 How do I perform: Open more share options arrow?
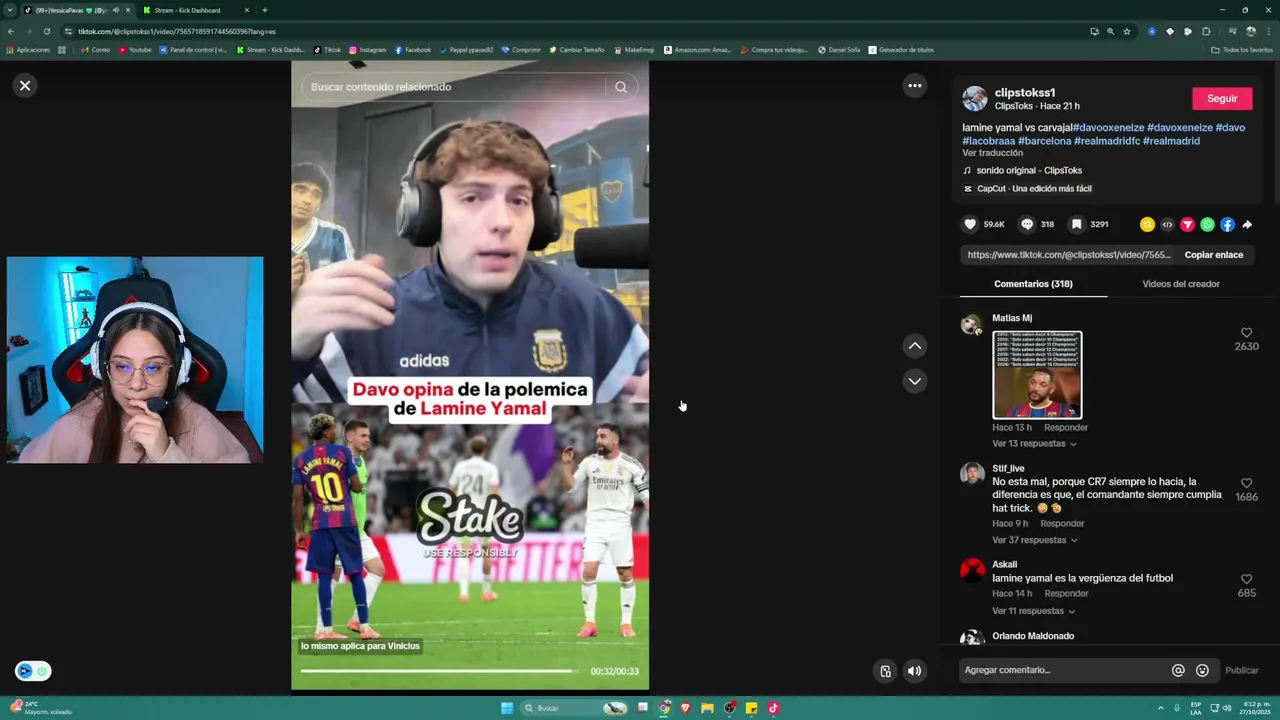[1247, 225]
